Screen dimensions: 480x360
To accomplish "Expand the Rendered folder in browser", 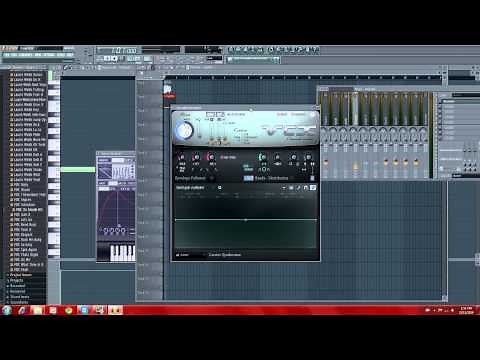I will pos(17,291).
